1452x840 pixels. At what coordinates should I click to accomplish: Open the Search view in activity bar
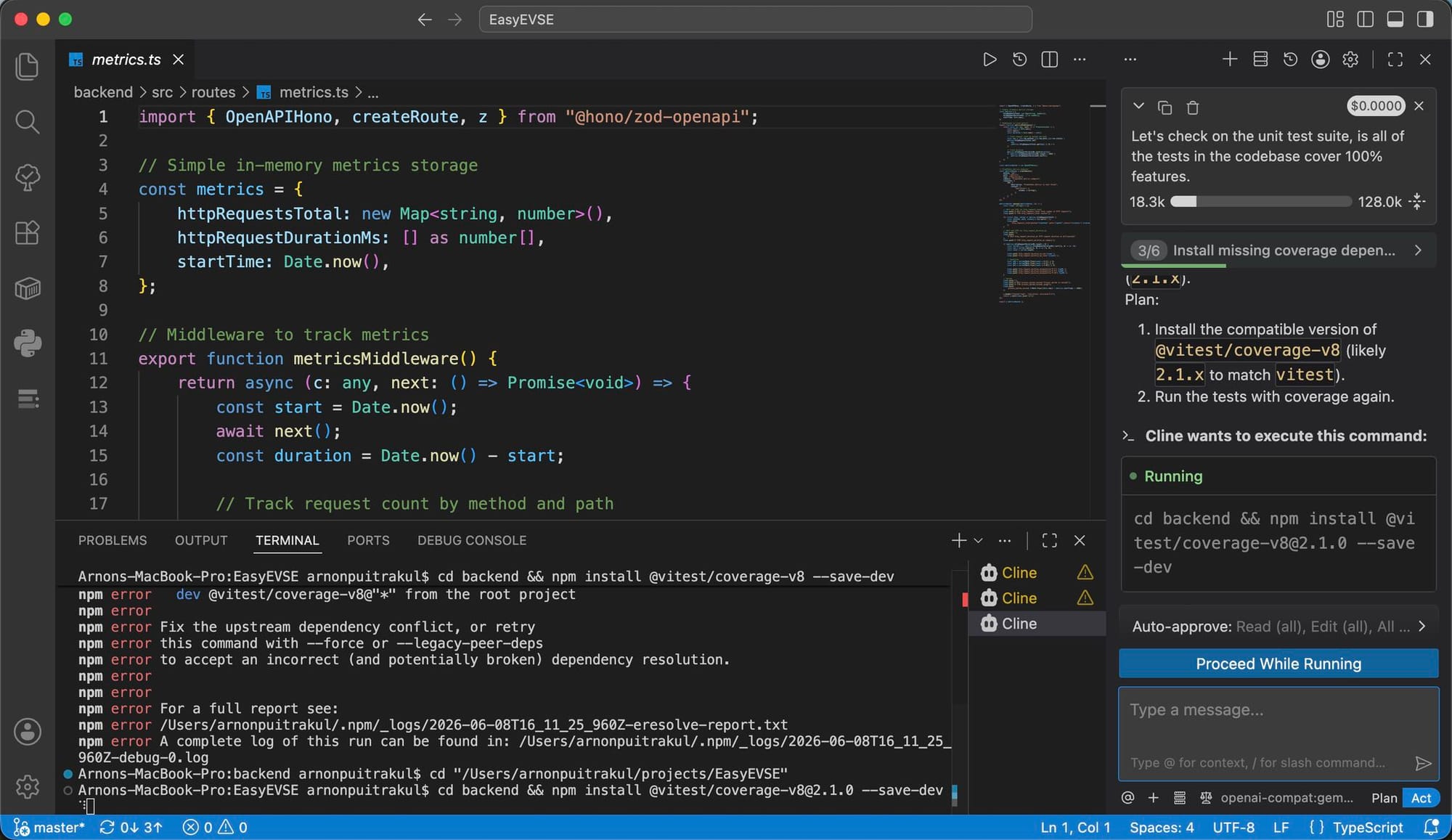pyautogui.click(x=27, y=121)
